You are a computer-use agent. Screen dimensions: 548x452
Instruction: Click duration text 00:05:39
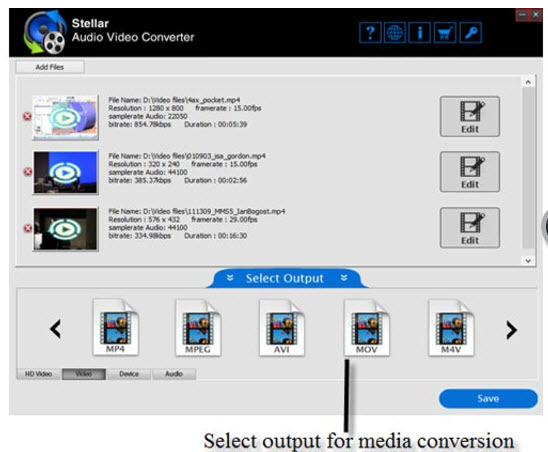(232, 124)
